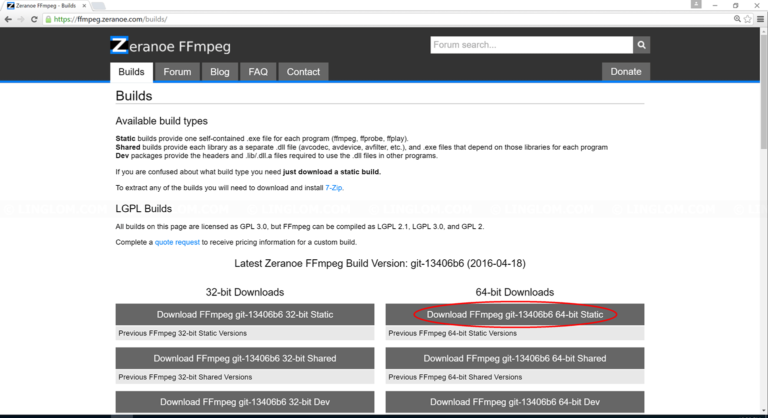Image resolution: width=768 pixels, height=418 pixels.
Task: Open the Forum navigation tab
Action: tap(177, 72)
